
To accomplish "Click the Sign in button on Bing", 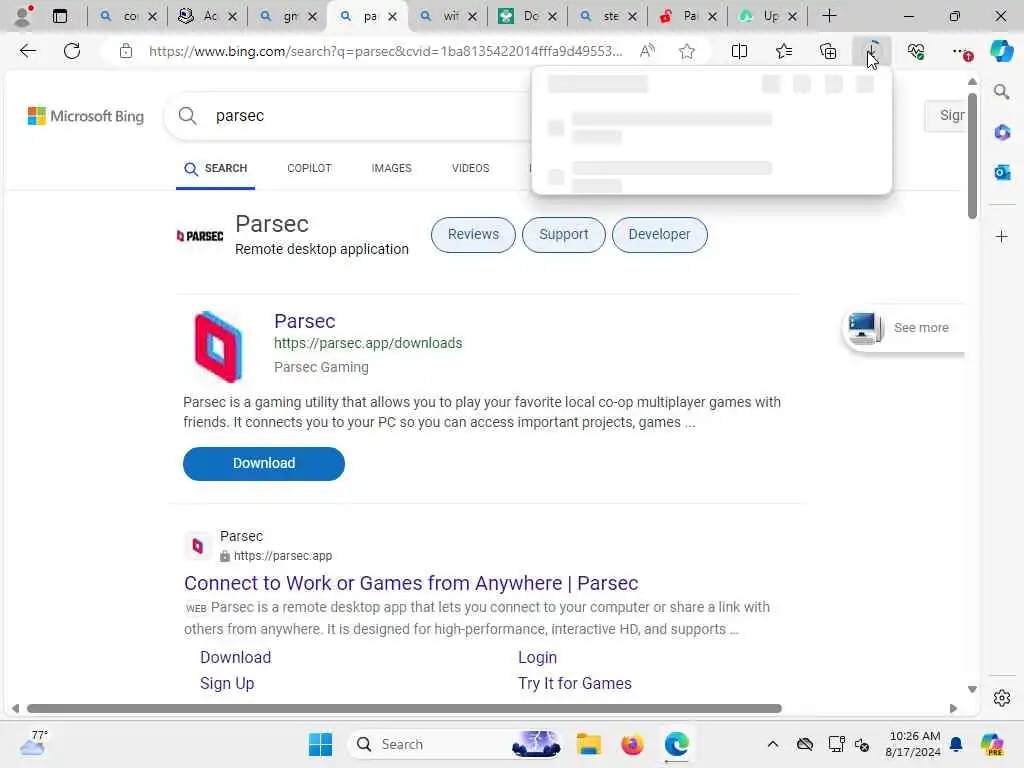I will pos(945,116).
